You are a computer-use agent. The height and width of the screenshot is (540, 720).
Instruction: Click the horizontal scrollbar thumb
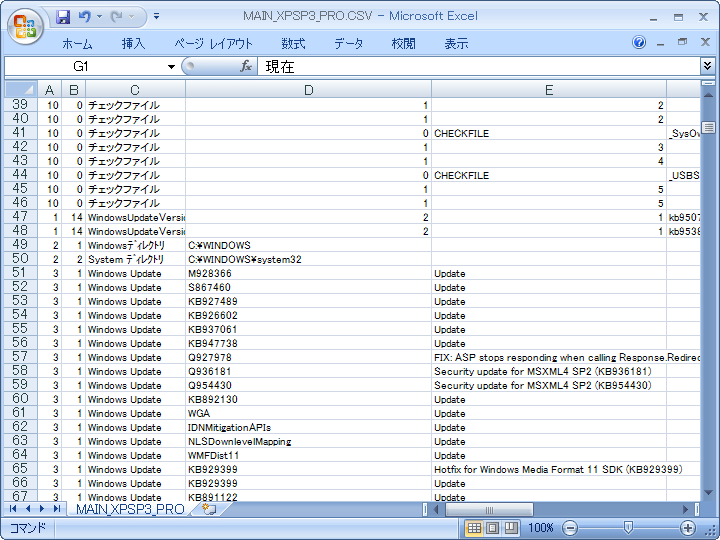click(489, 509)
